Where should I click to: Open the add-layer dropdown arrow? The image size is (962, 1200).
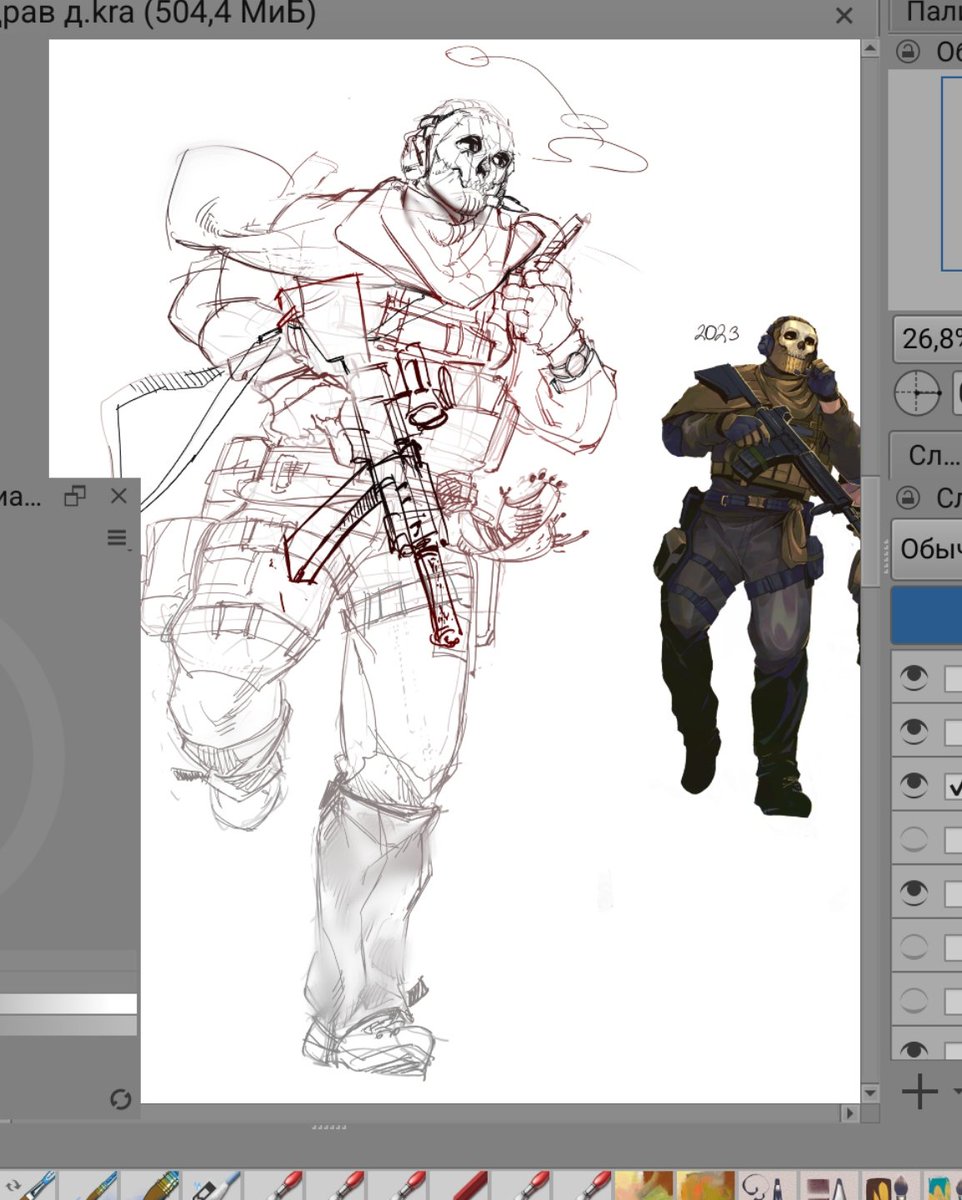click(957, 1091)
